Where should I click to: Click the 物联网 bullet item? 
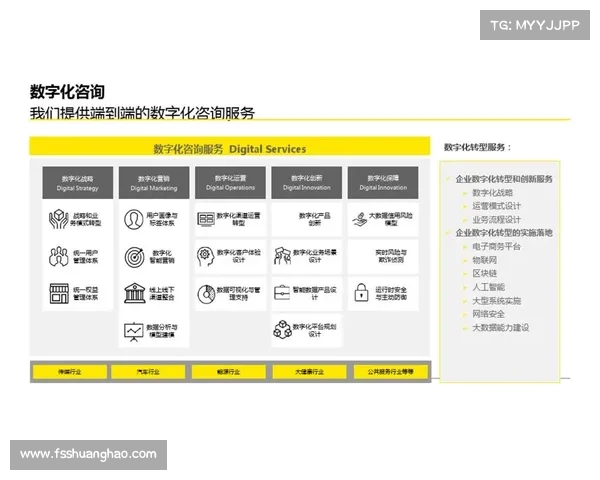(x=484, y=260)
